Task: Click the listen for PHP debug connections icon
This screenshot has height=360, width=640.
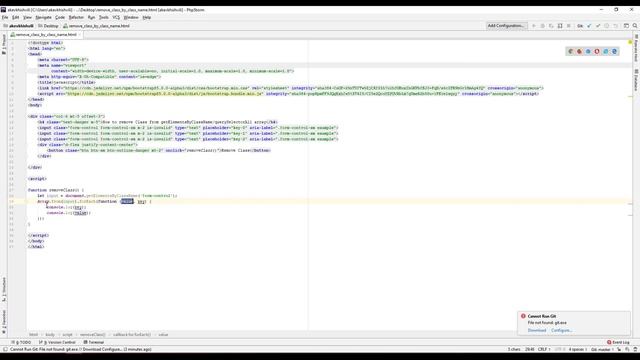Action: (560, 26)
